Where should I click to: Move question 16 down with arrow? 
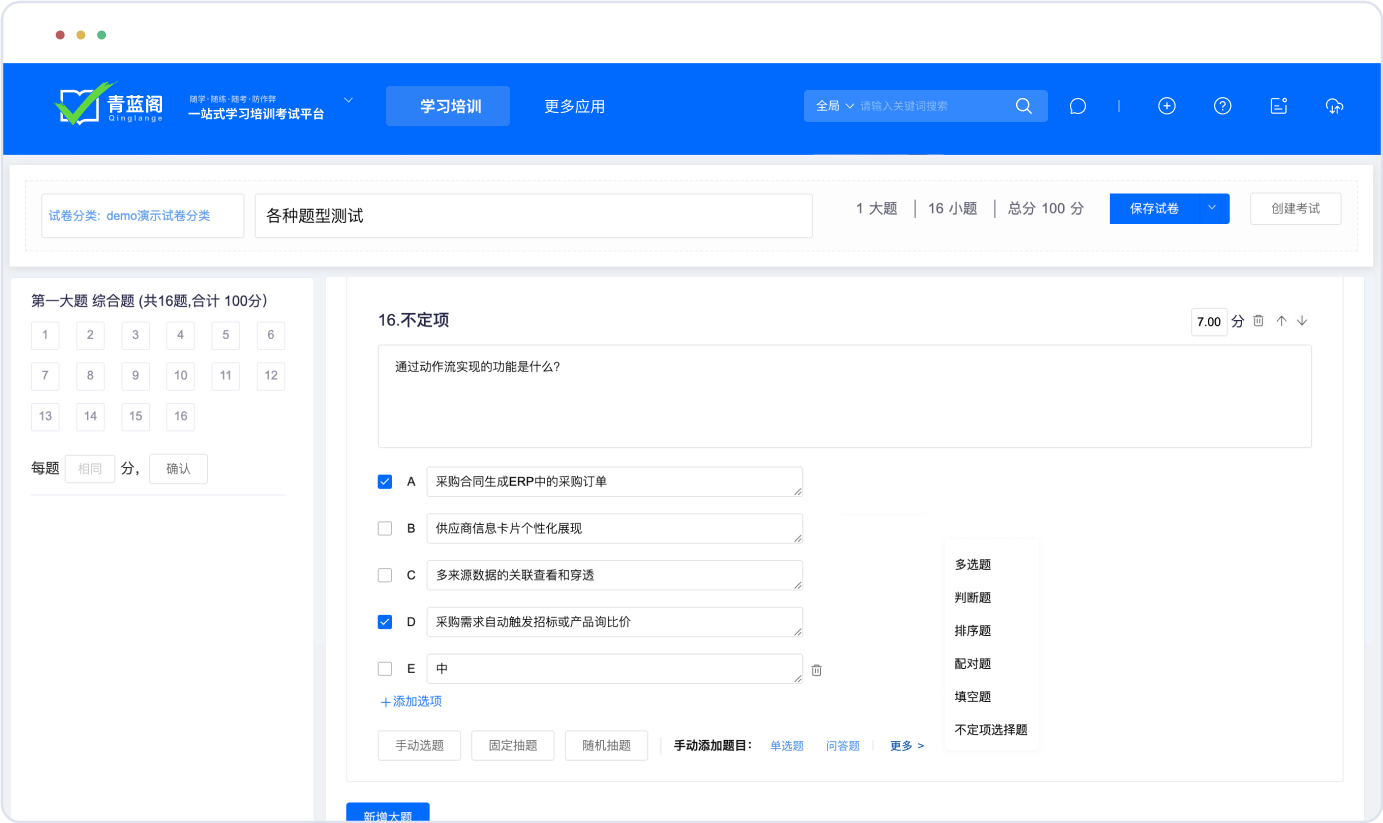click(x=1302, y=321)
